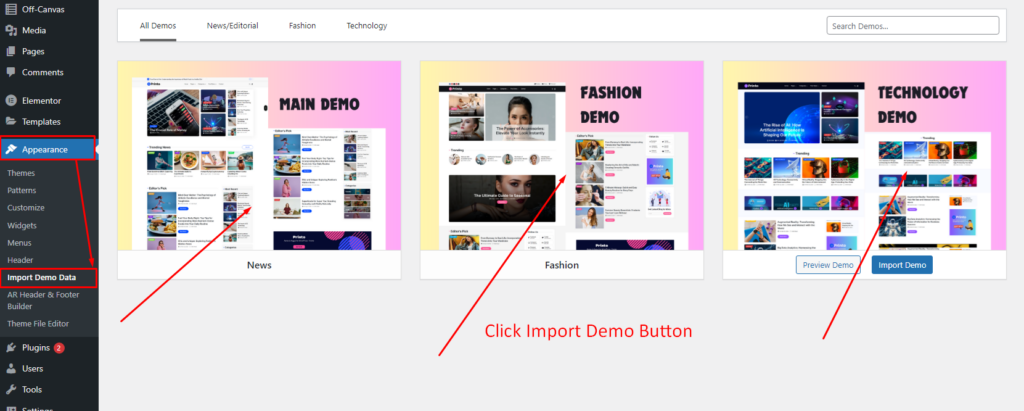Open Import Demo Data submenu item
Image resolution: width=1024 pixels, height=411 pixels.
[48, 278]
